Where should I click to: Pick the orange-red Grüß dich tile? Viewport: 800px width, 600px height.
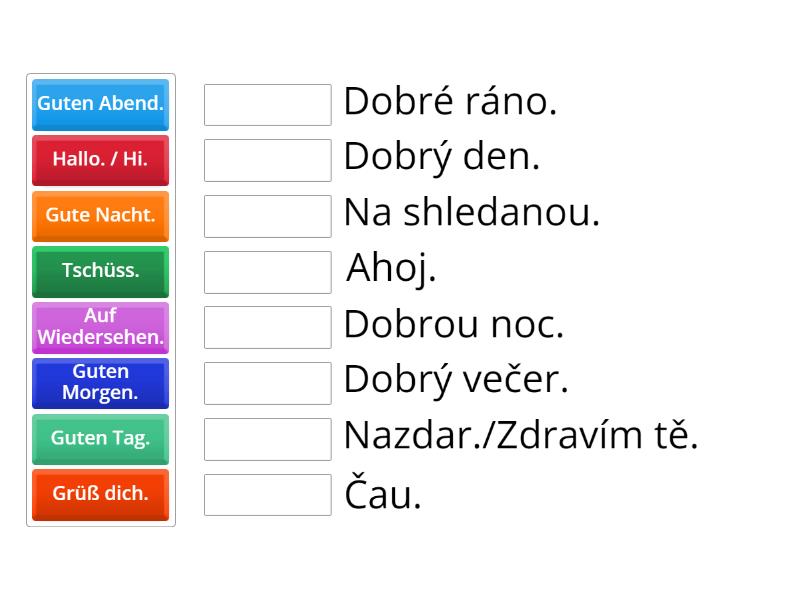(100, 495)
